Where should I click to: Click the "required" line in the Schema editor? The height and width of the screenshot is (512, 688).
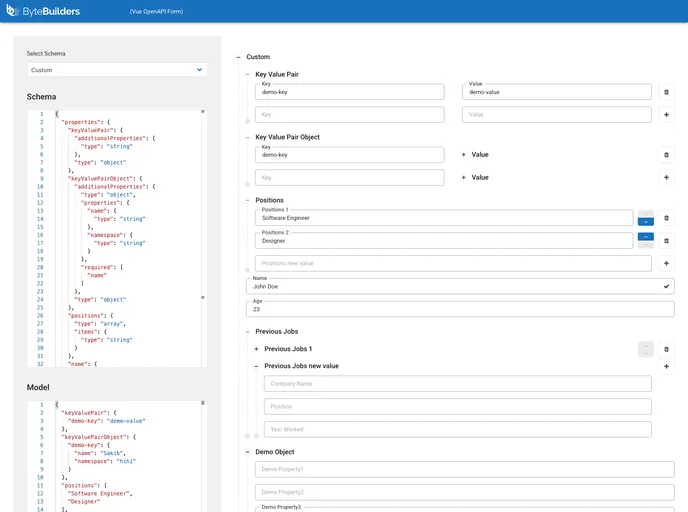click(102, 267)
